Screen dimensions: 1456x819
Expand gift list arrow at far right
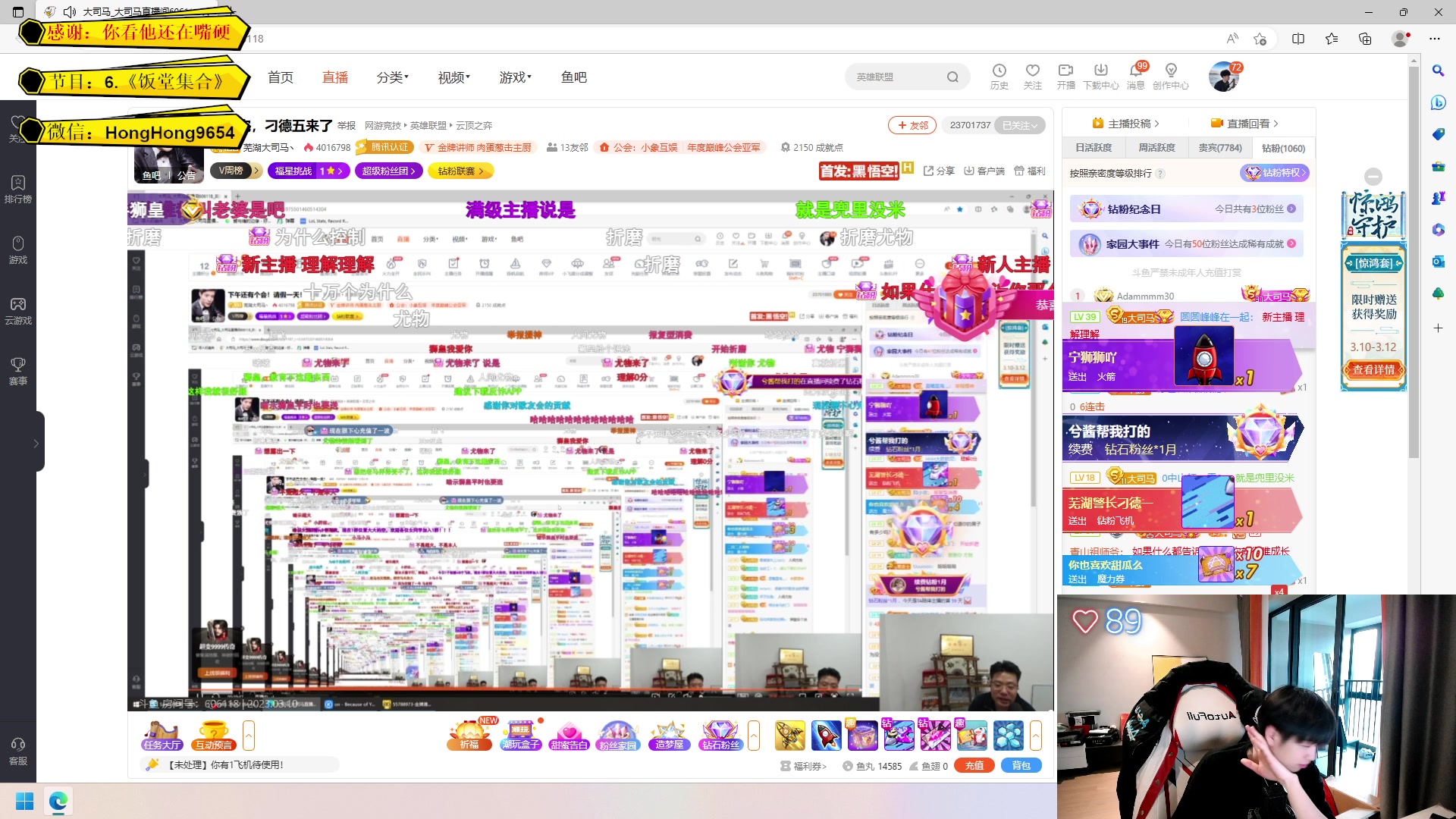[1036, 736]
